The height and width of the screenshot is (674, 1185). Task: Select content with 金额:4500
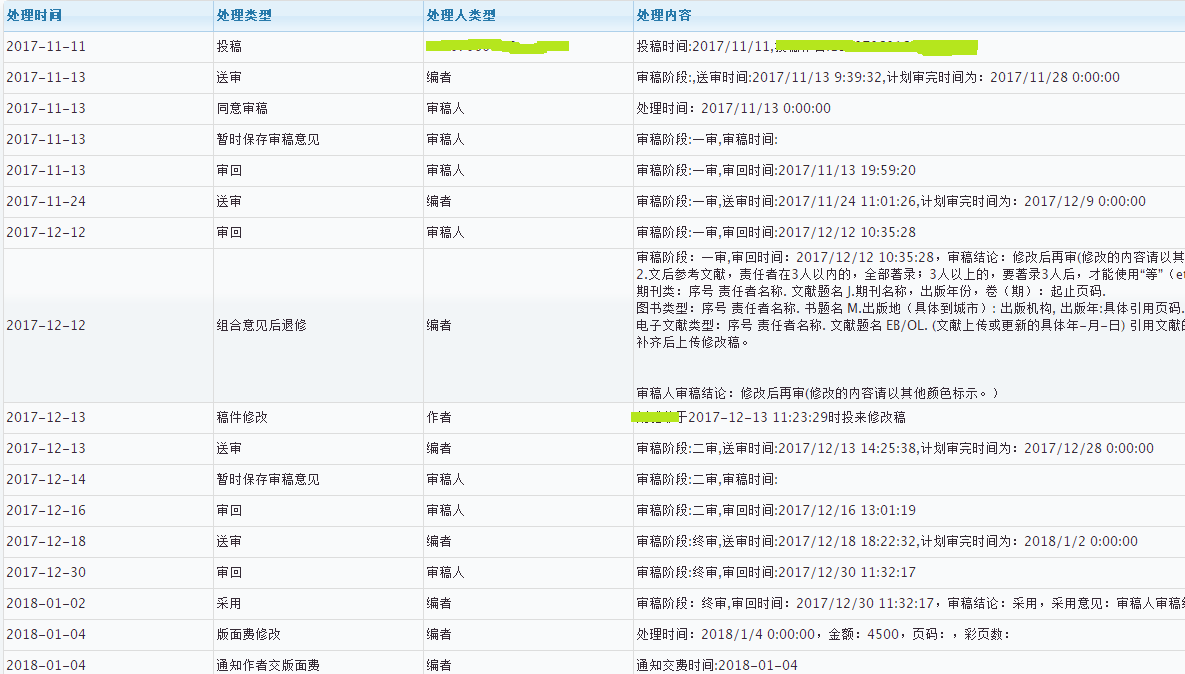click(824, 634)
